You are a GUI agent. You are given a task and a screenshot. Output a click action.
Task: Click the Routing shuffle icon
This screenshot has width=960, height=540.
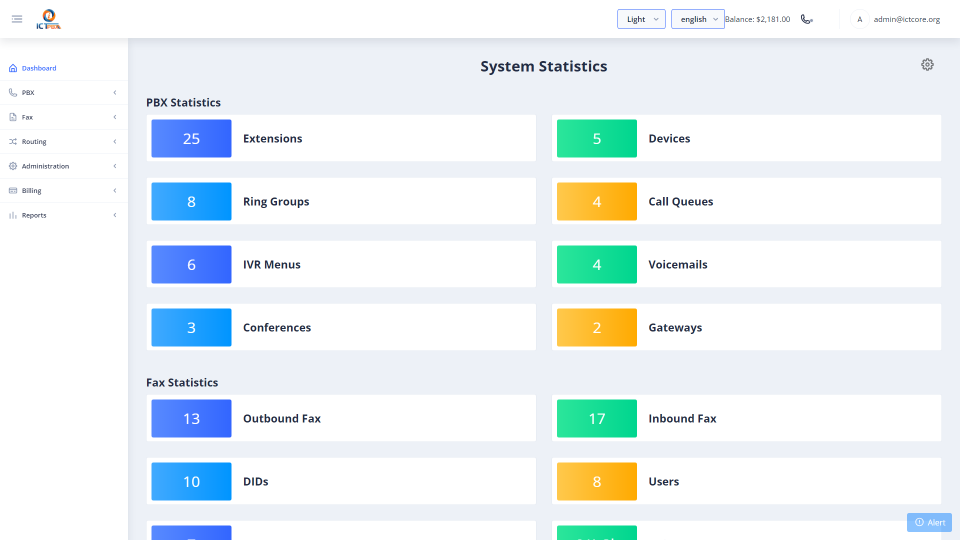tap(13, 141)
